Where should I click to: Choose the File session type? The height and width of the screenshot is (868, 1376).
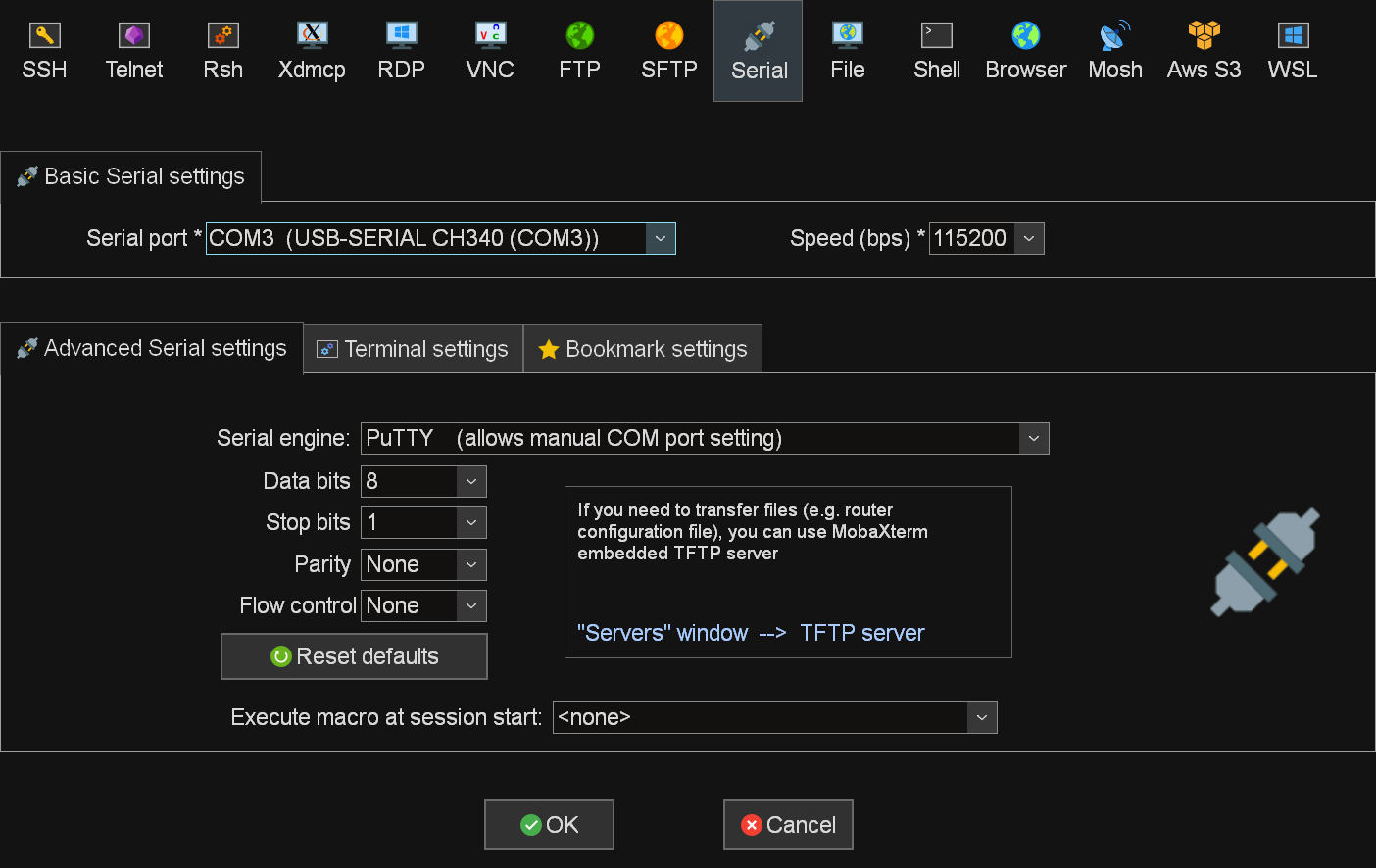[848, 51]
